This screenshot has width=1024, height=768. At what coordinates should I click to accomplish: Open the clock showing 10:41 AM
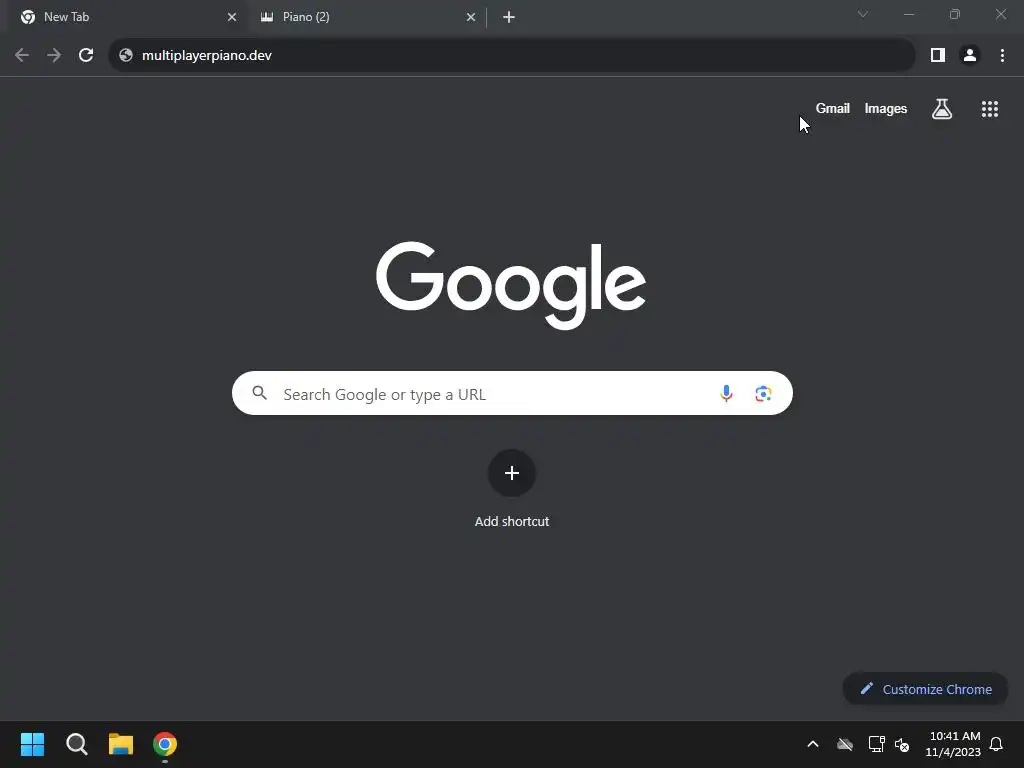click(953, 744)
